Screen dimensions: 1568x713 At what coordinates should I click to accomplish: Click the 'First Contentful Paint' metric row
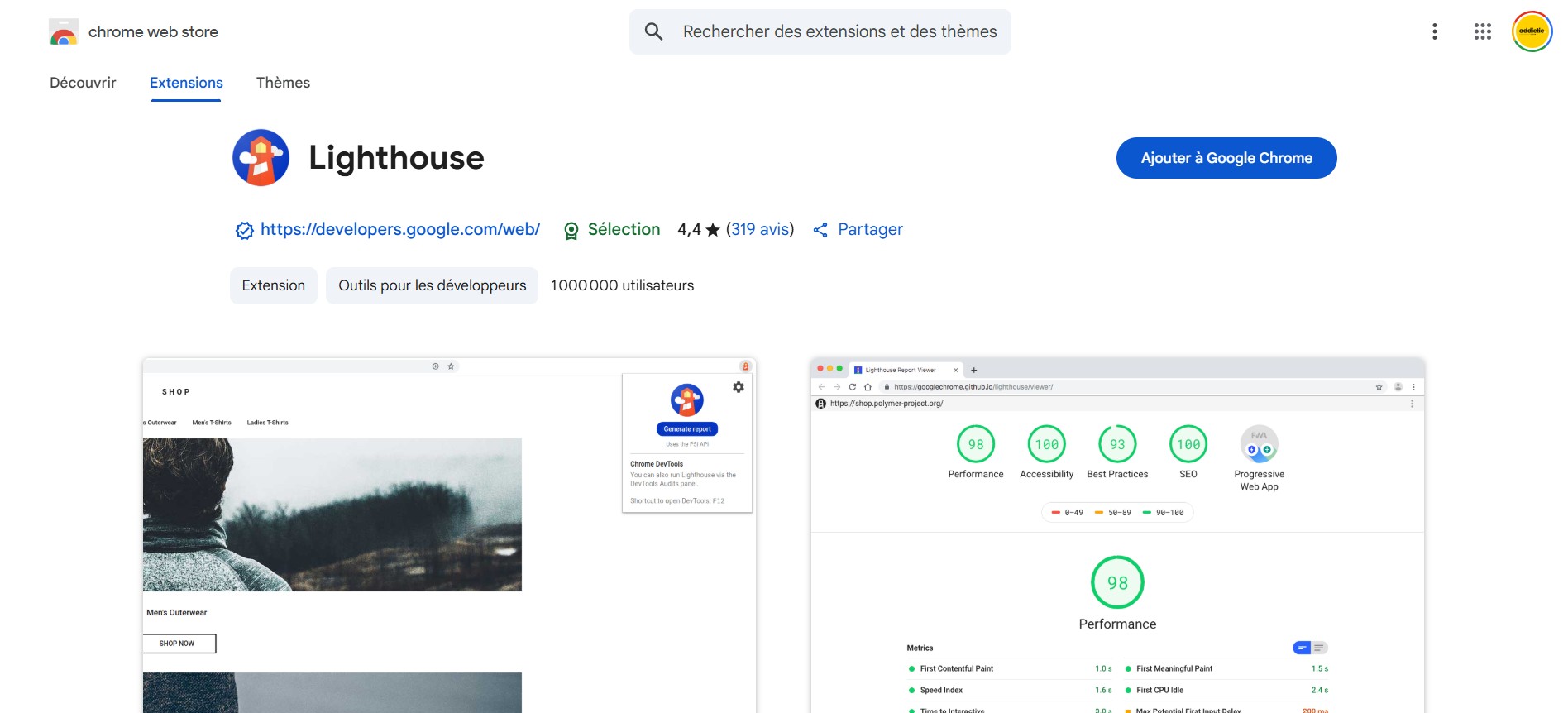pos(1010,668)
